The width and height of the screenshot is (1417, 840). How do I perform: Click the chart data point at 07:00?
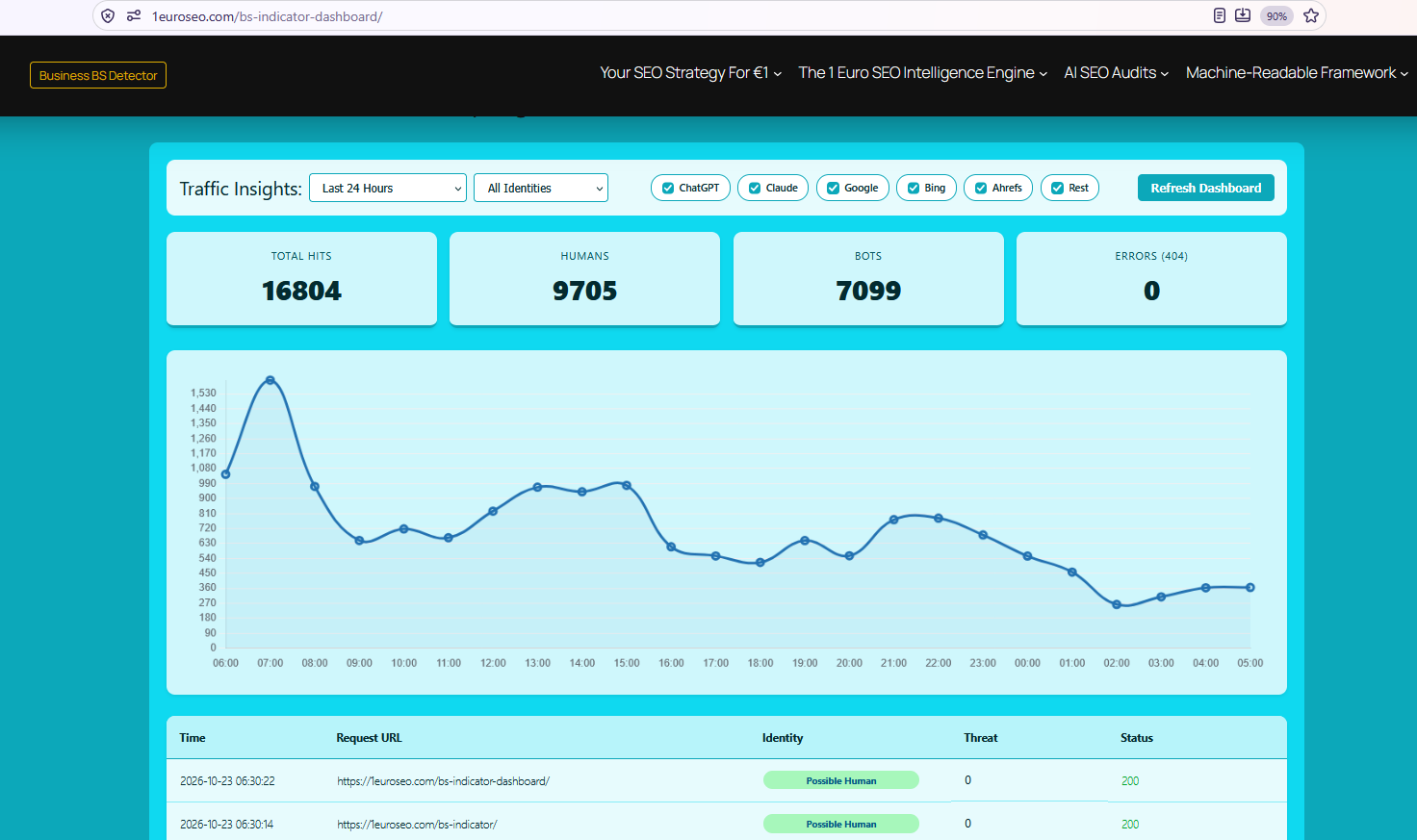(271, 380)
